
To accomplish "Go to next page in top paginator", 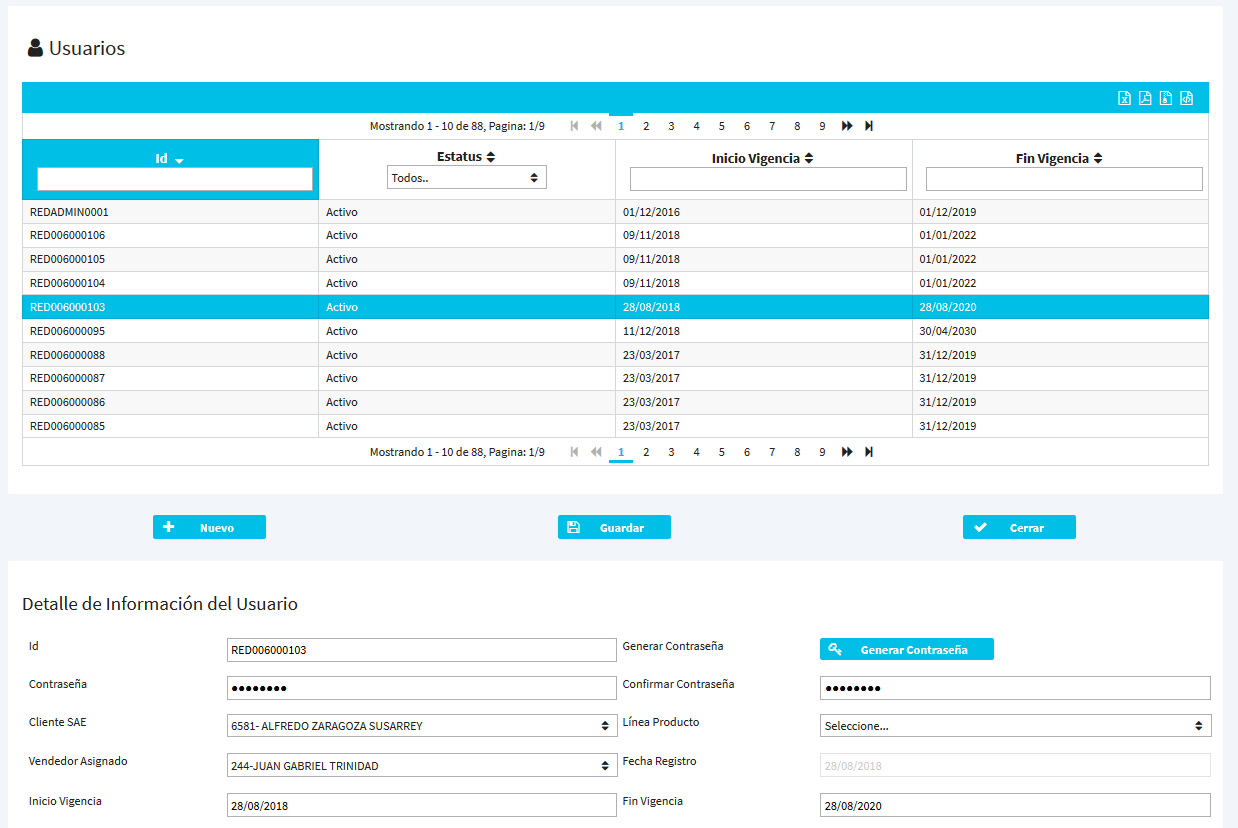I will (x=847, y=126).
